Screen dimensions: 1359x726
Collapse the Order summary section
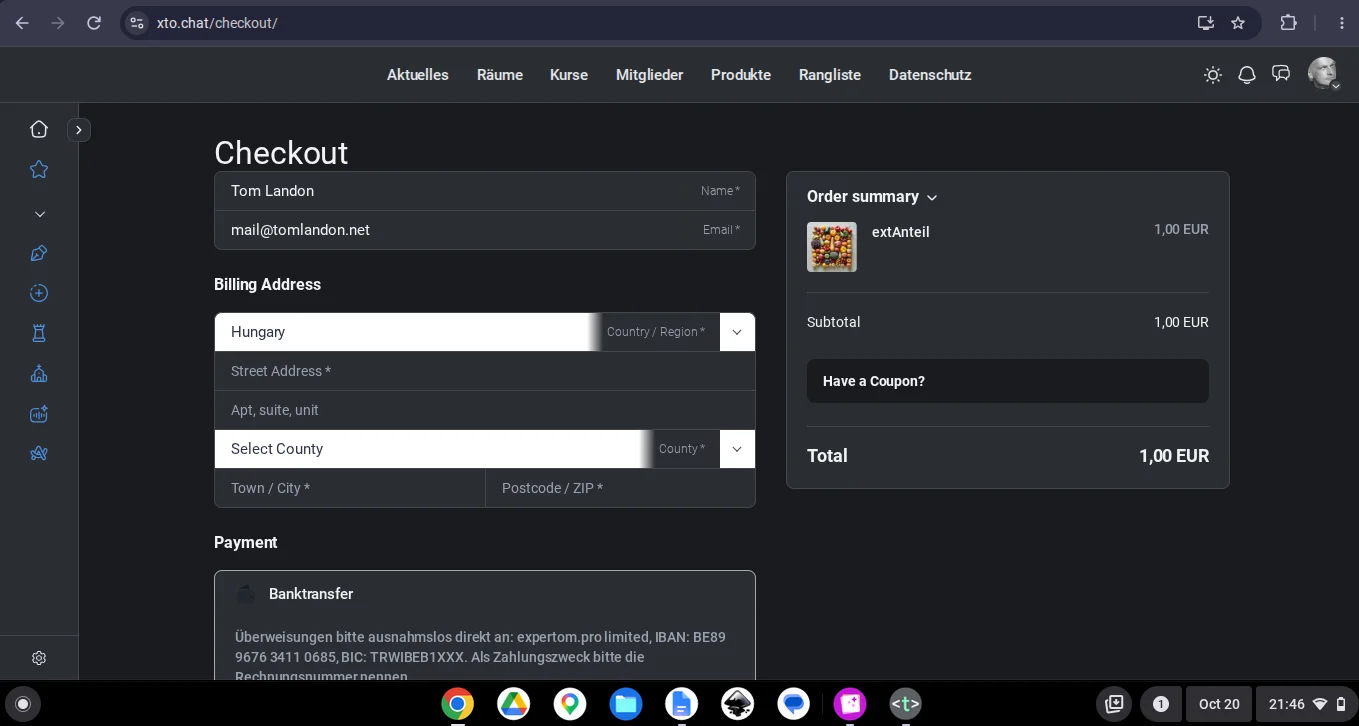[872, 197]
